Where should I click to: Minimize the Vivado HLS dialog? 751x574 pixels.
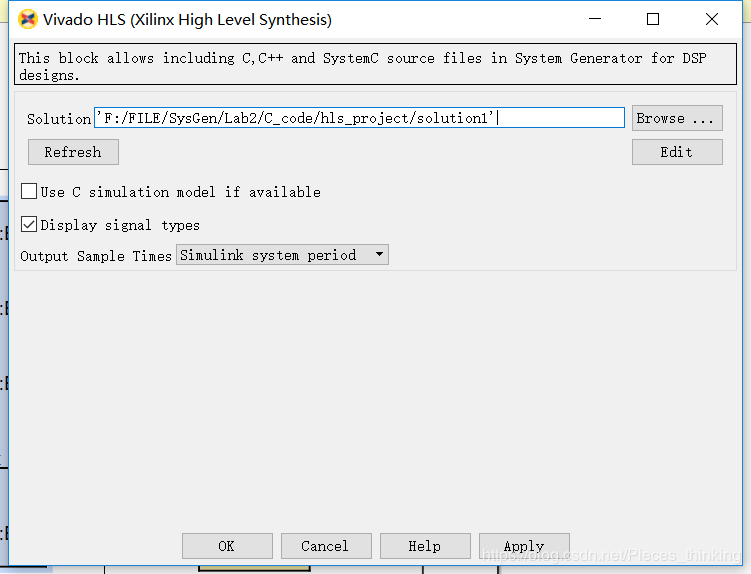(x=595, y=19)
